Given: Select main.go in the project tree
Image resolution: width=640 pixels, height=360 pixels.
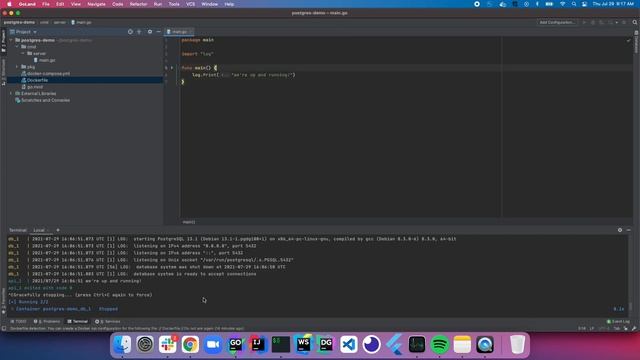Looking at the screenshot, I should tap(44, 60).
